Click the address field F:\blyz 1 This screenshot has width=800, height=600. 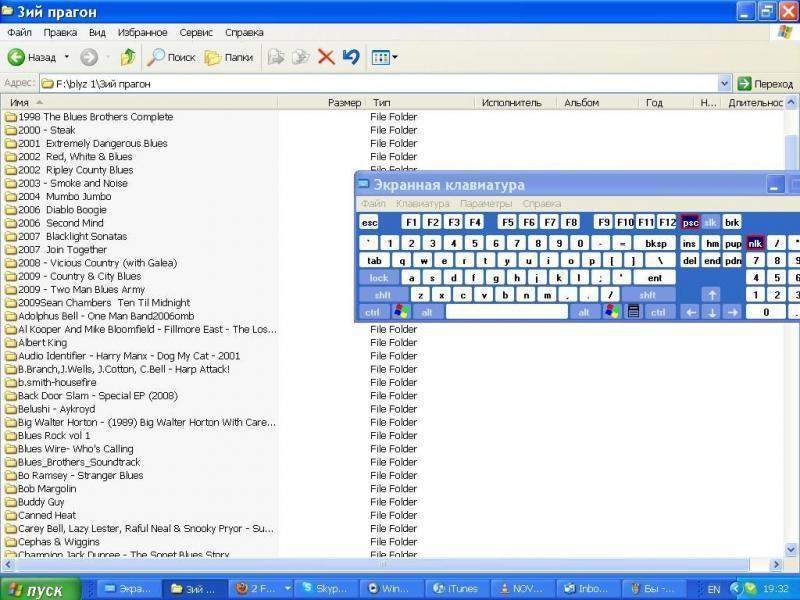coord(379,84)
